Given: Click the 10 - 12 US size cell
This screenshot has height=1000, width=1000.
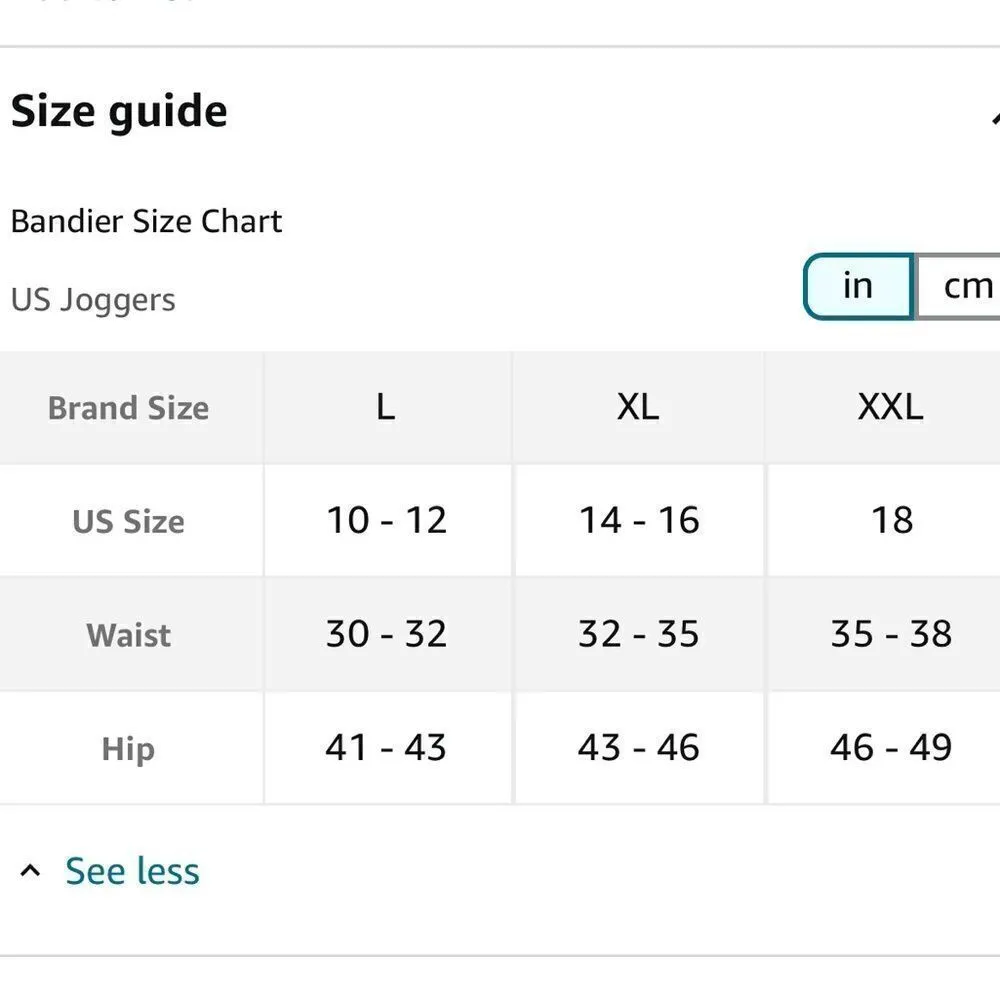Looking at the screenshot, I should [386, 520].
